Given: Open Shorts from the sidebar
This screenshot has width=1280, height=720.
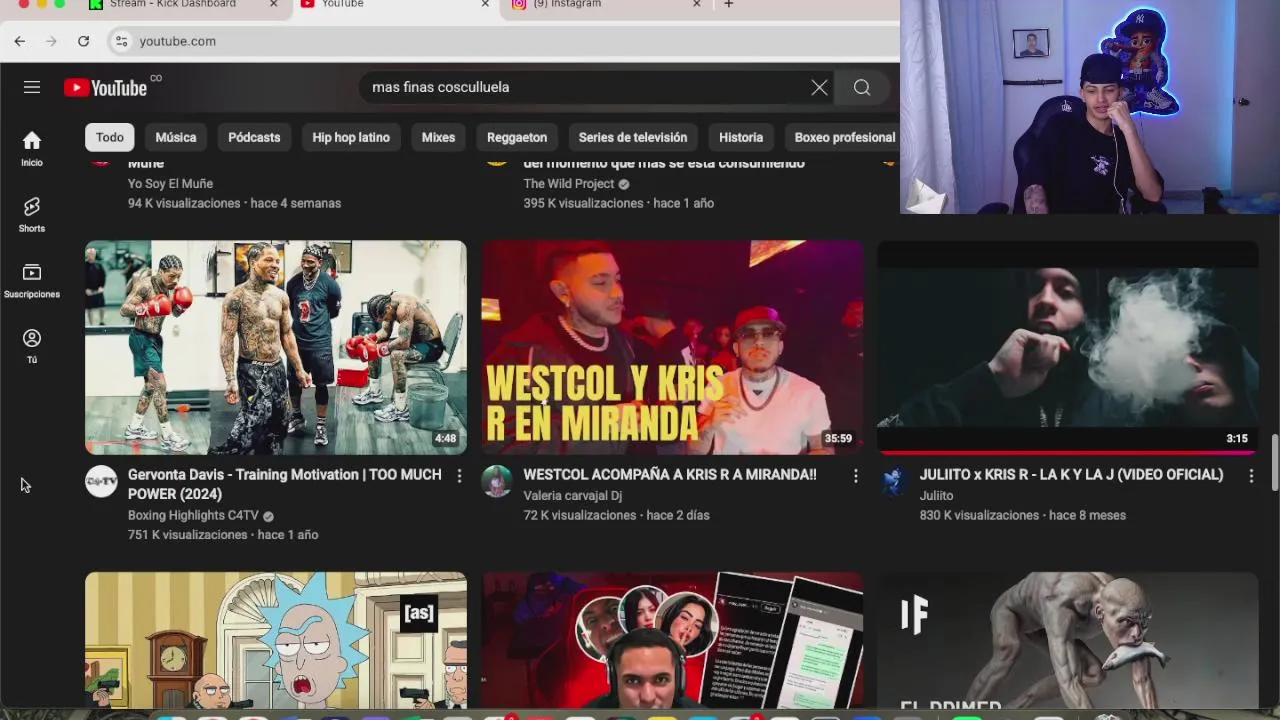Looking at the screenshot, I should point(32,214).
